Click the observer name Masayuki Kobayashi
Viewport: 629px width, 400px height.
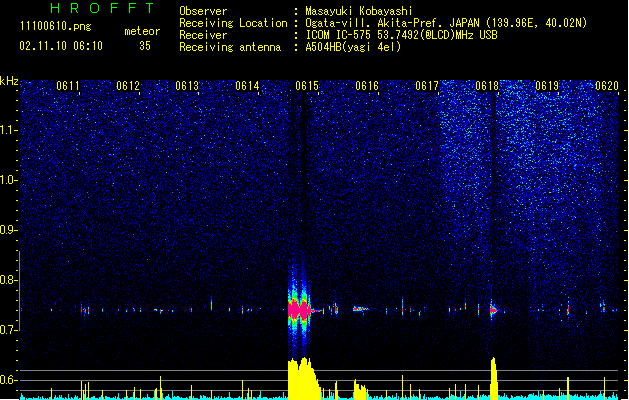[x=359, y=11]
